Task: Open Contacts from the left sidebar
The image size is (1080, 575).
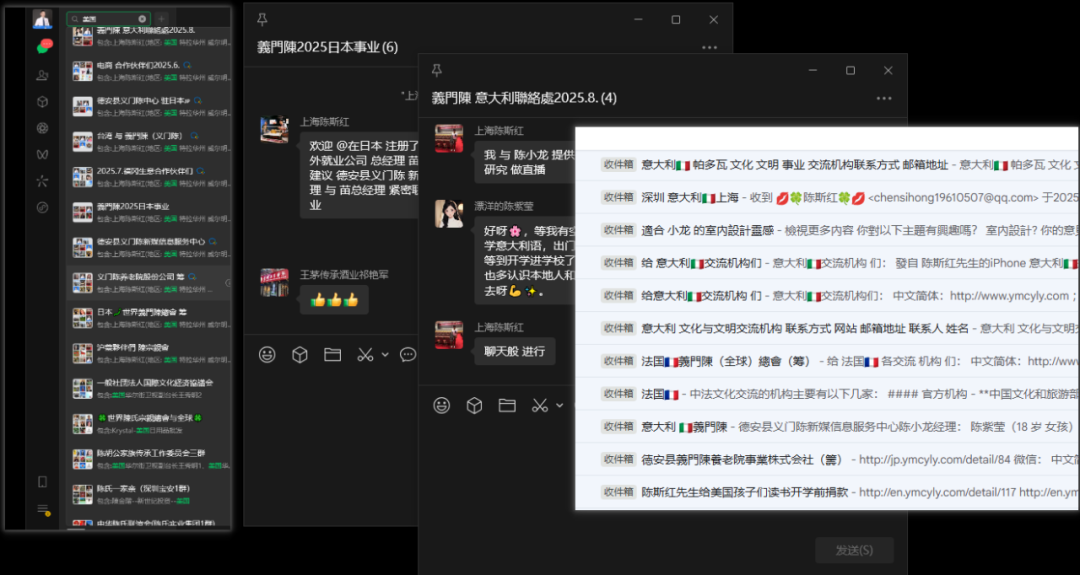Action: (42, 75)
